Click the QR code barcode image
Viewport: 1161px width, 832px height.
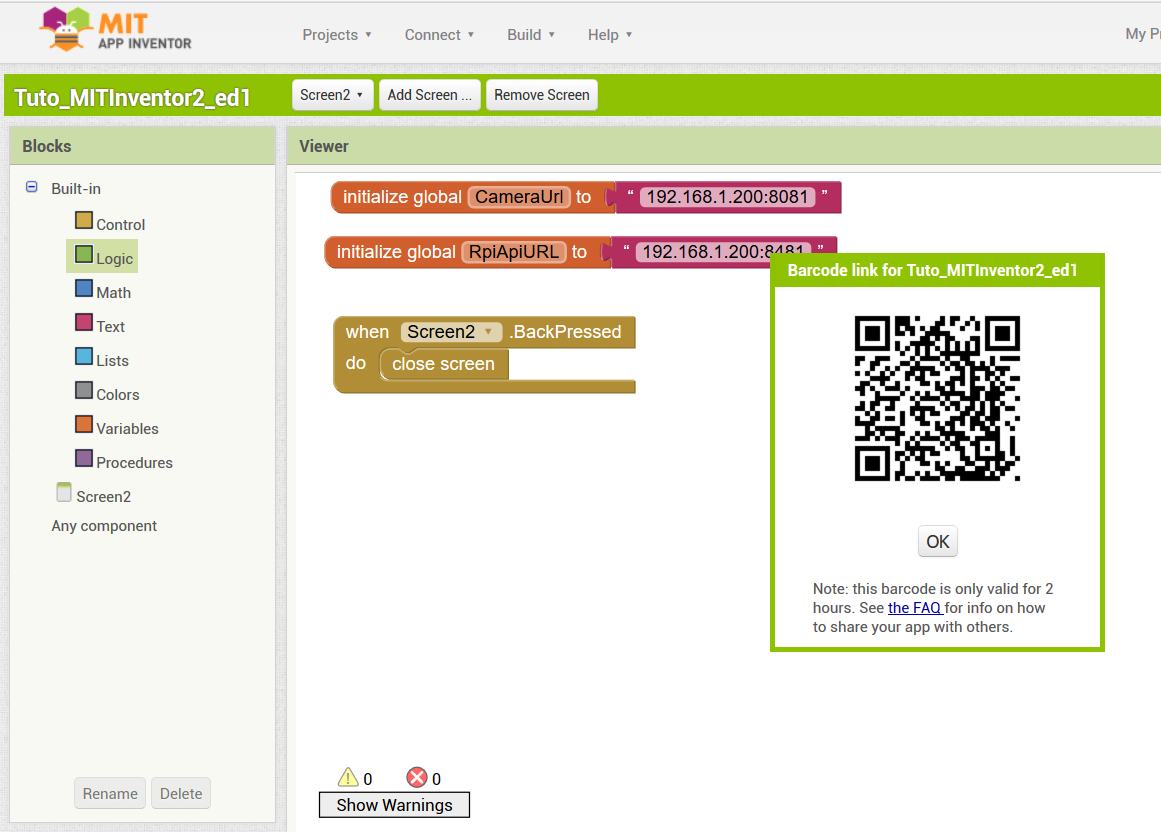(x=937, y=398)
